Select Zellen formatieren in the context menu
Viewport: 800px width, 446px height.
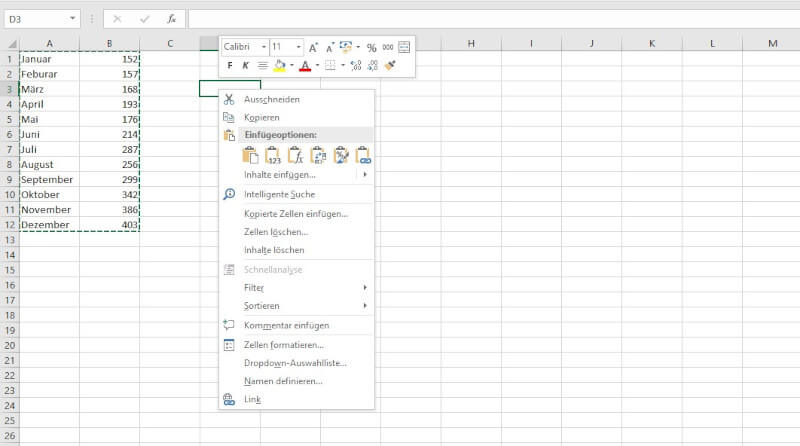pyautogui.click(x=283, y=345)
